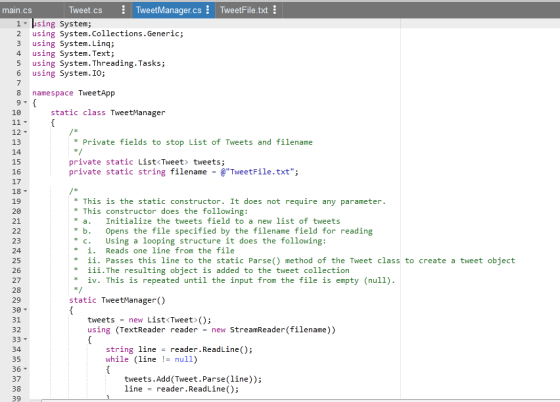Click comment 'Reads one line from the file'
The height and width of the screenshot is (402, 560).
coord(170,251)
